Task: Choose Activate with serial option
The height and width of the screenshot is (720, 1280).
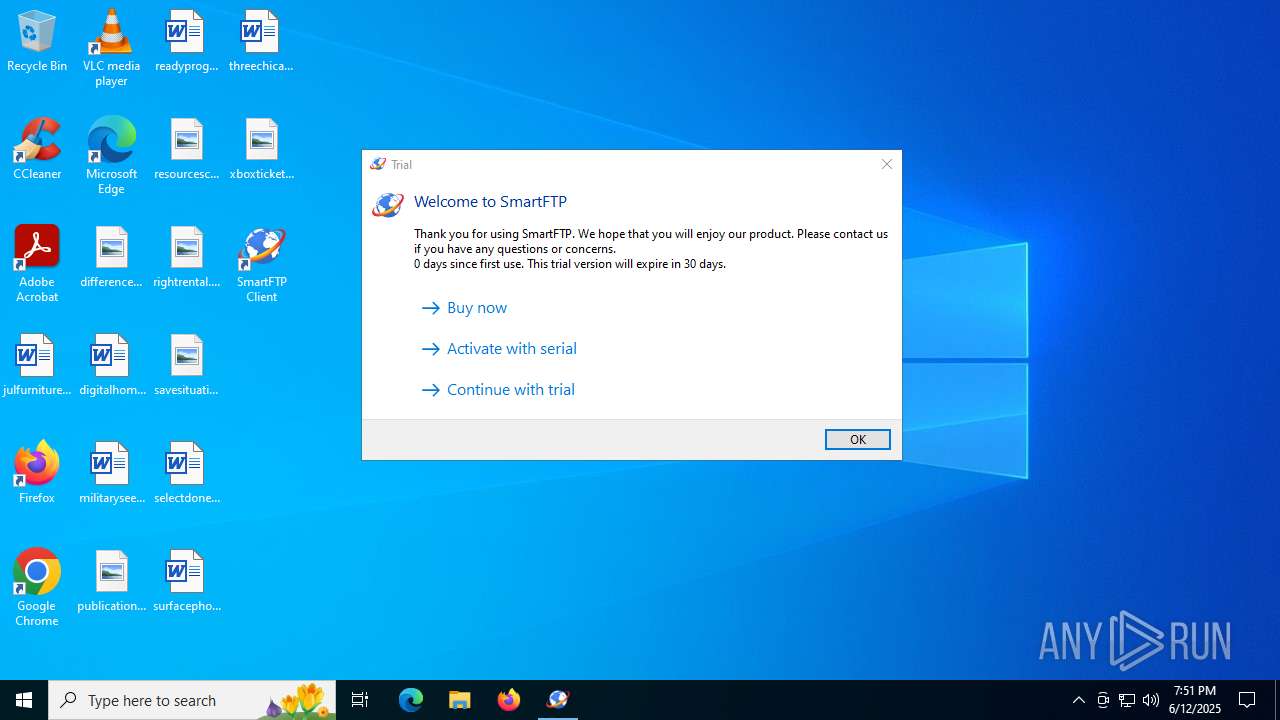Action: tap(500, 349)
